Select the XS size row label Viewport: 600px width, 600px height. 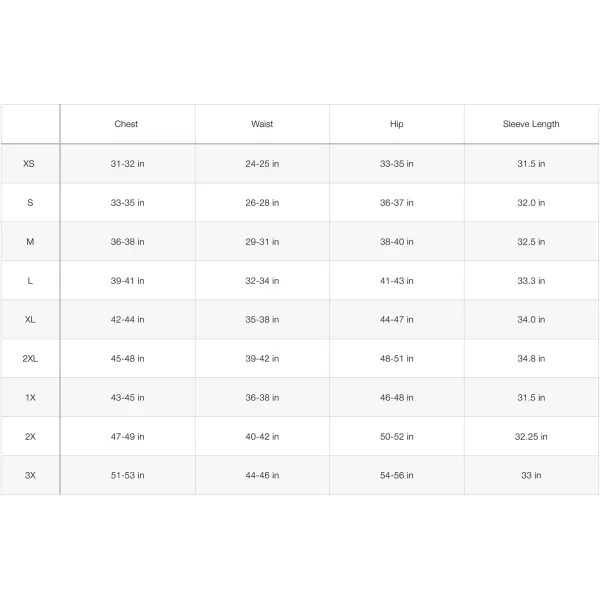coord(30,163)
